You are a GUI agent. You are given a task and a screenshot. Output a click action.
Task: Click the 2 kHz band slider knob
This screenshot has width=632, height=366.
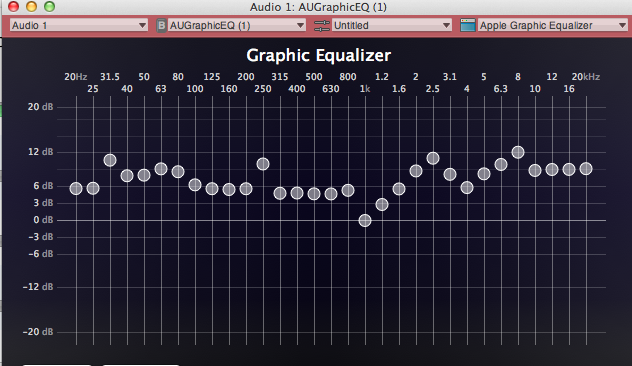(416, 171)
